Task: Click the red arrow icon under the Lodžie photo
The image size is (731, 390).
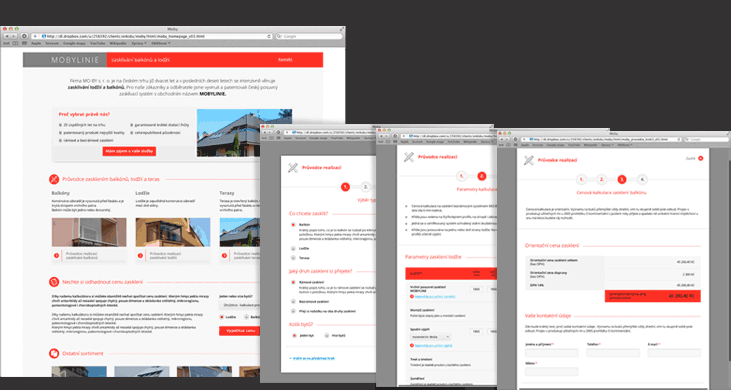Action: pos(140,255)
